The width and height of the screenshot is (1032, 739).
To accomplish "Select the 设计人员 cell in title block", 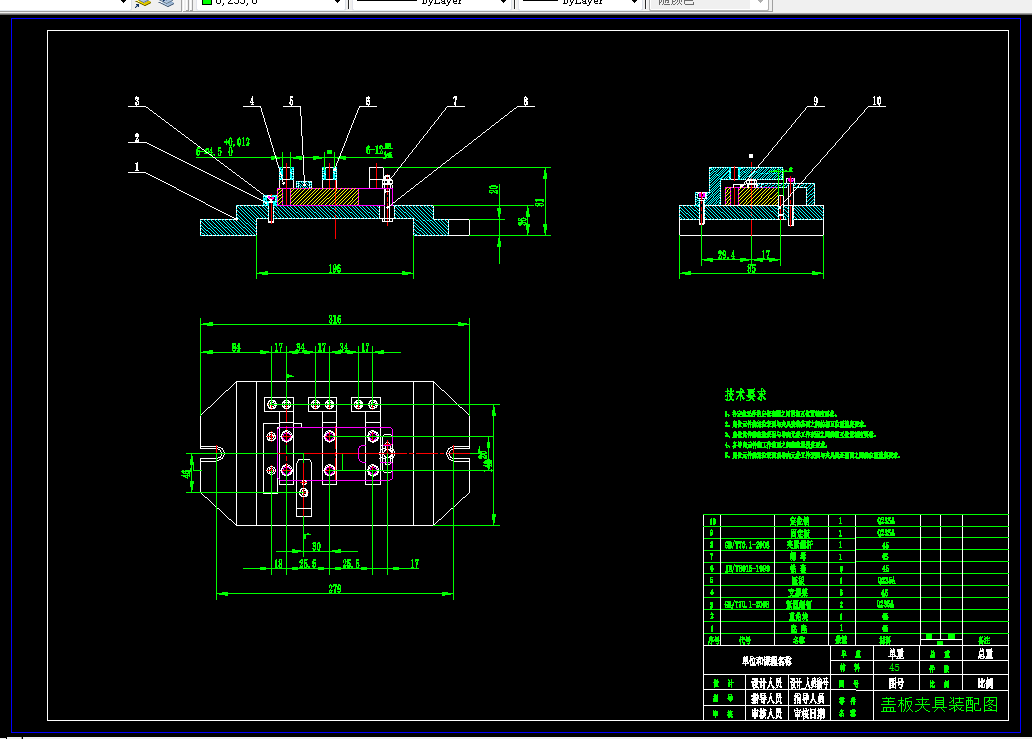I will tap(767, 684).
